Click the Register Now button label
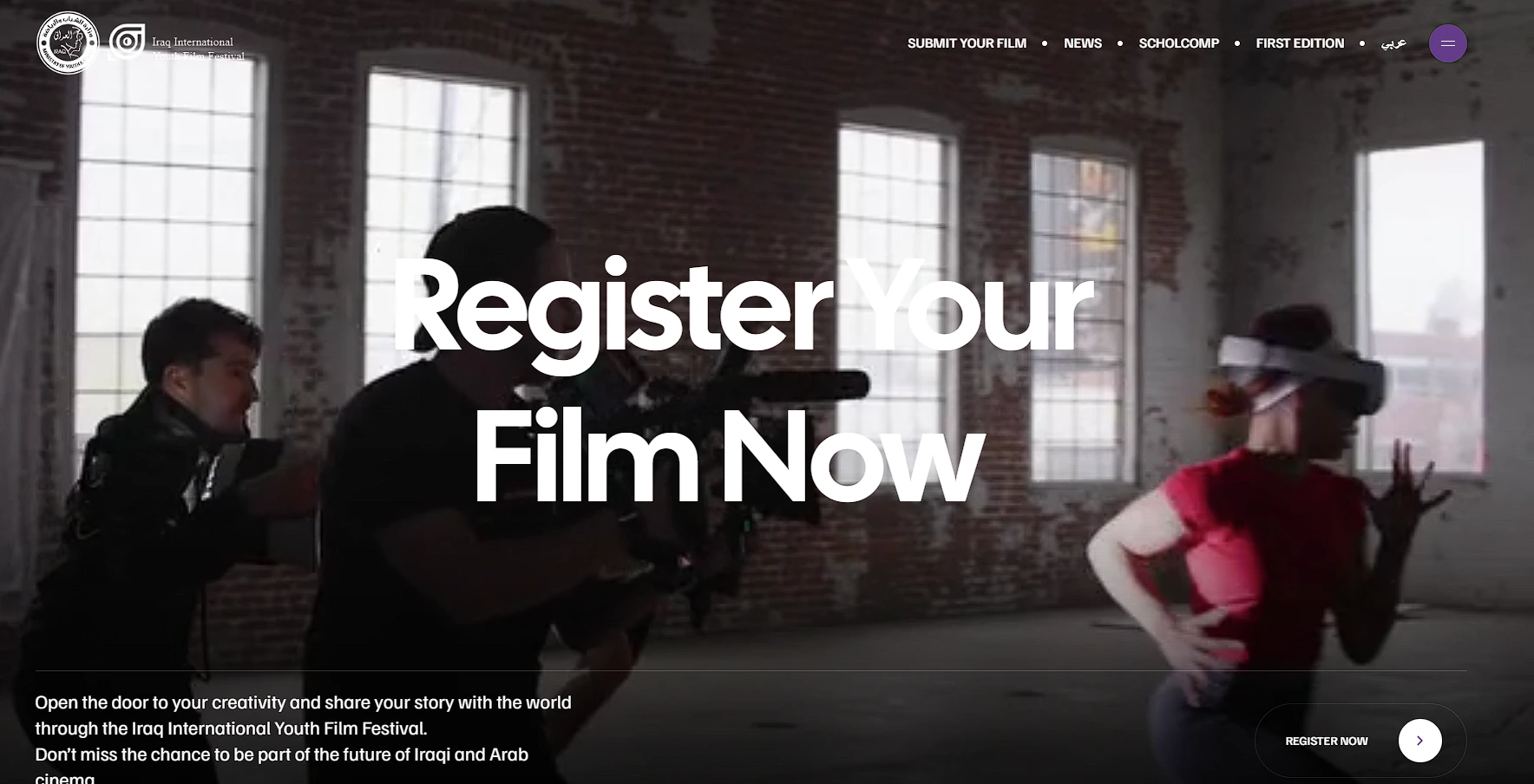The width and height of the screenshot is (1534, 784). tap(1326, 741)
